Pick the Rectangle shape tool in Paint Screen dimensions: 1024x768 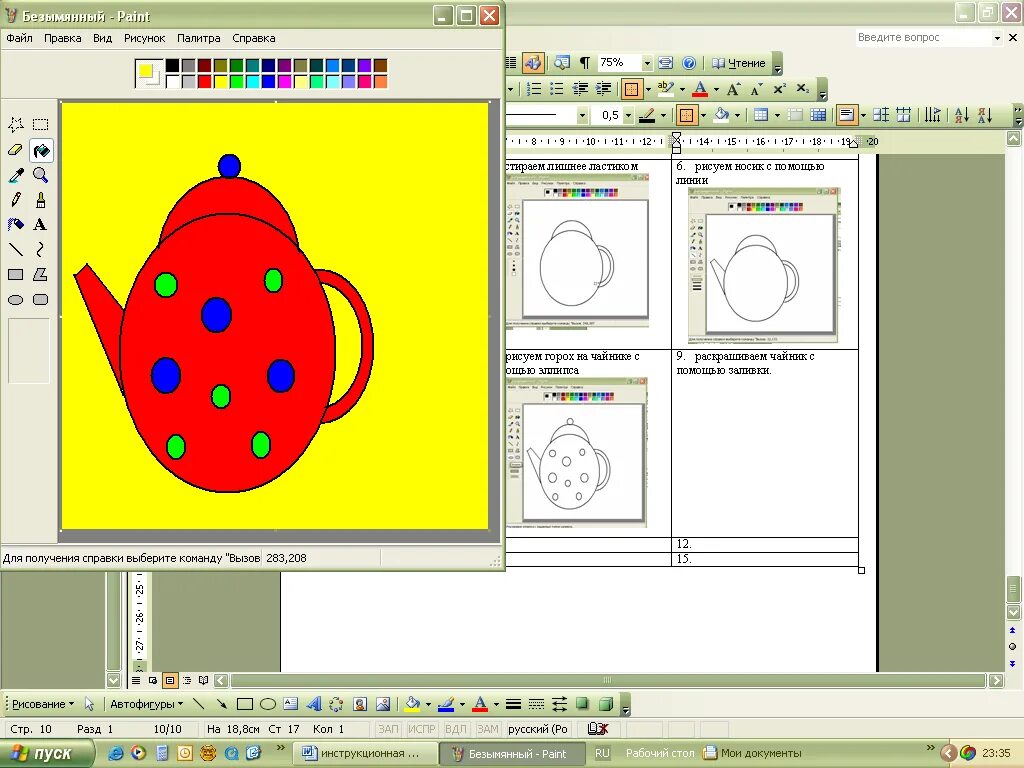[x=16, y=274]
